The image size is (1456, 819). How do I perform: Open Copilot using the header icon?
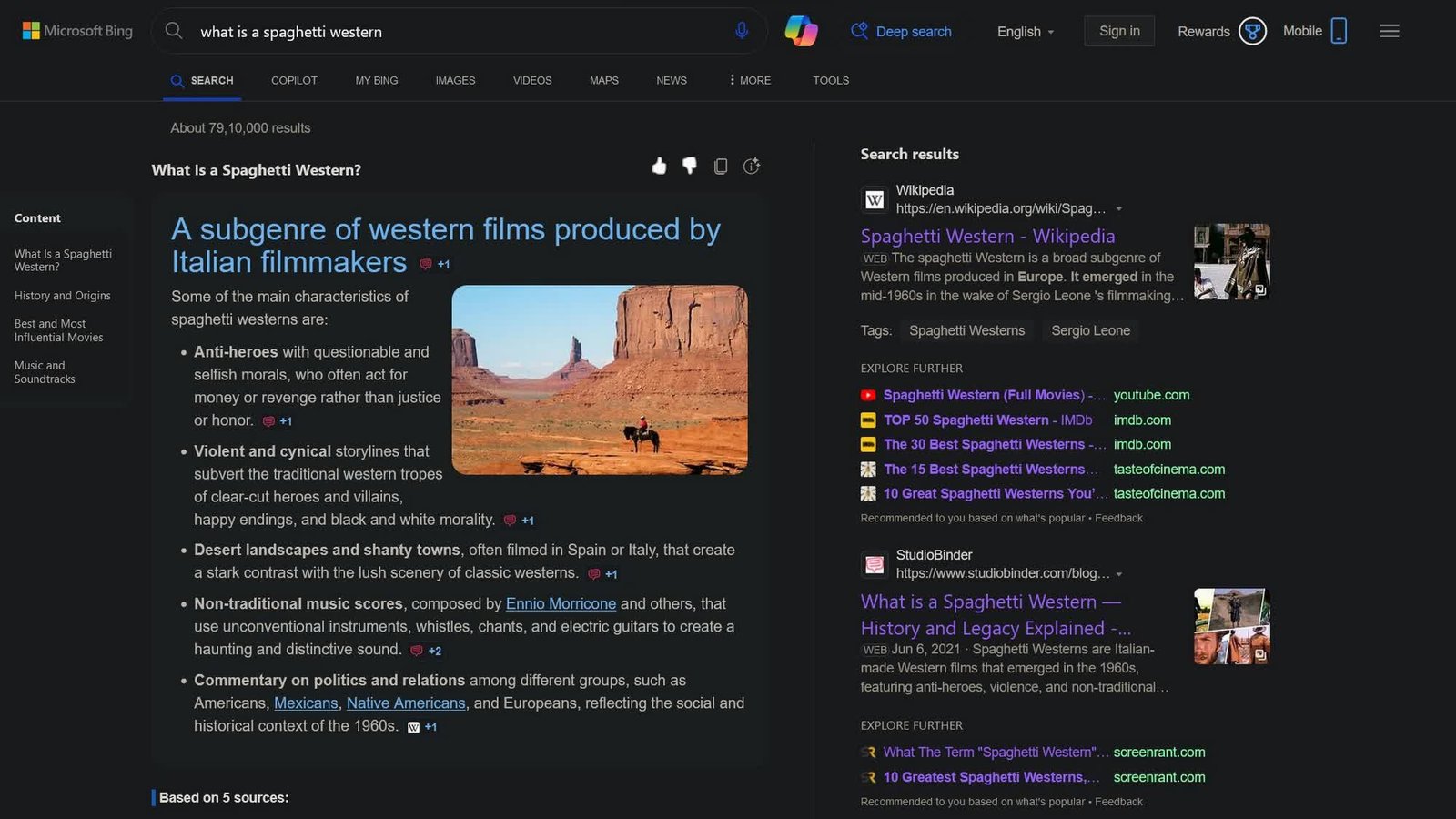point(800,30)
